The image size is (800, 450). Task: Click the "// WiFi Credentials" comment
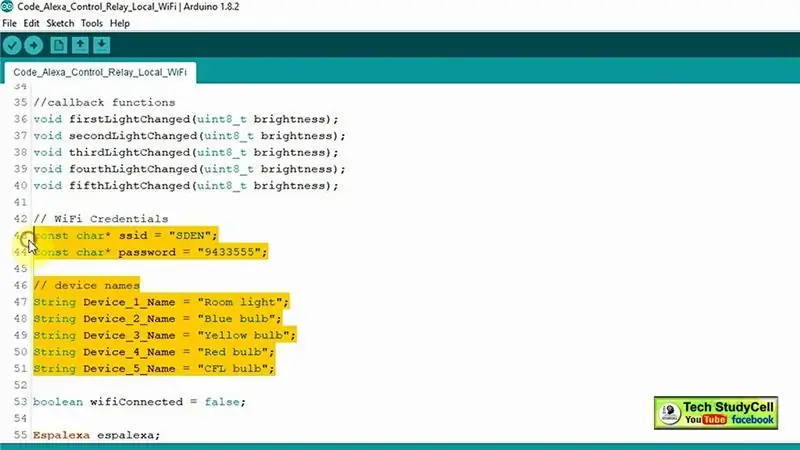101,219
